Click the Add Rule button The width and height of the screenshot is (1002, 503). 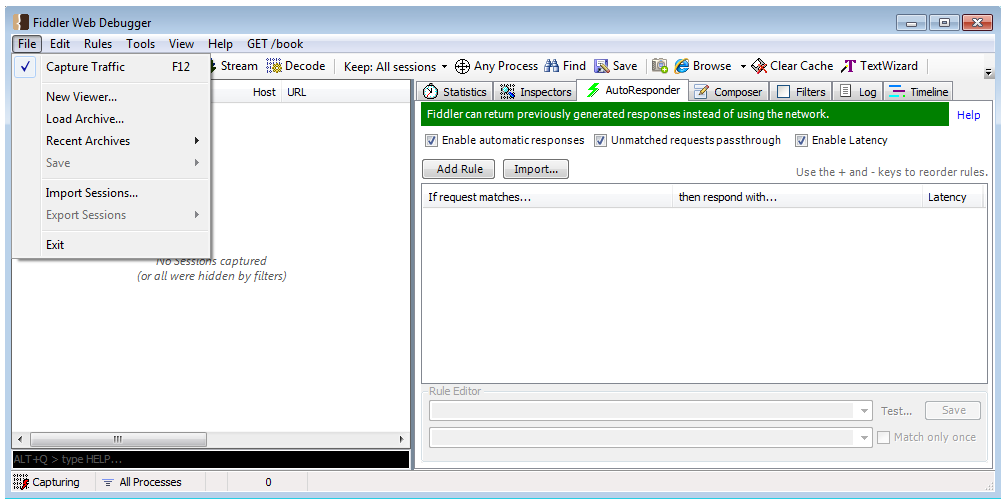(459, 169)
